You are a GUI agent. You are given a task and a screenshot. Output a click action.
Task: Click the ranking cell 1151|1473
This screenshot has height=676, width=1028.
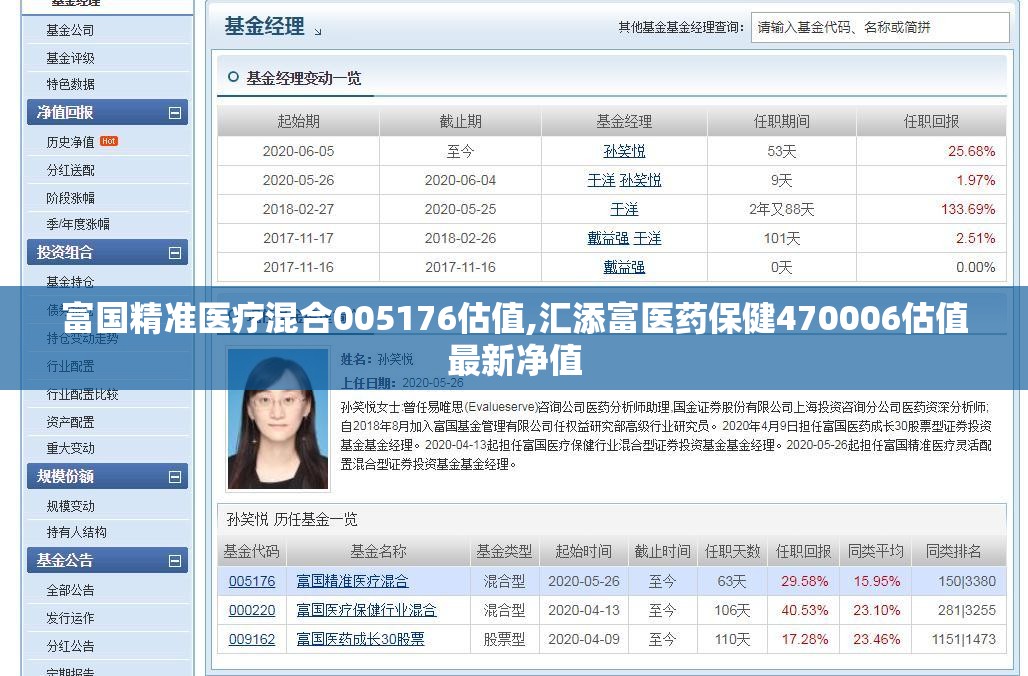964,639
